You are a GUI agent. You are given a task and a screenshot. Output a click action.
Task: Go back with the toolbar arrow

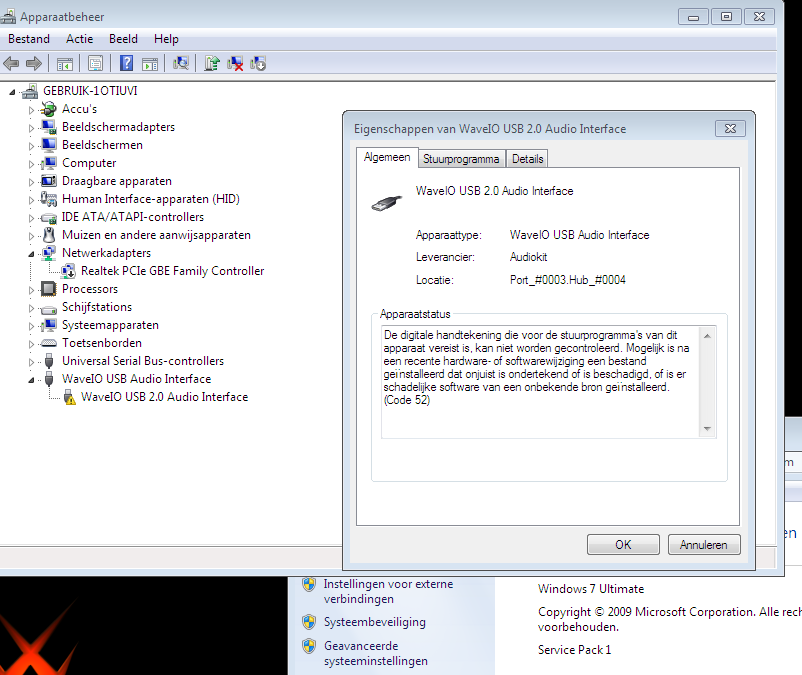coord(11,64)
